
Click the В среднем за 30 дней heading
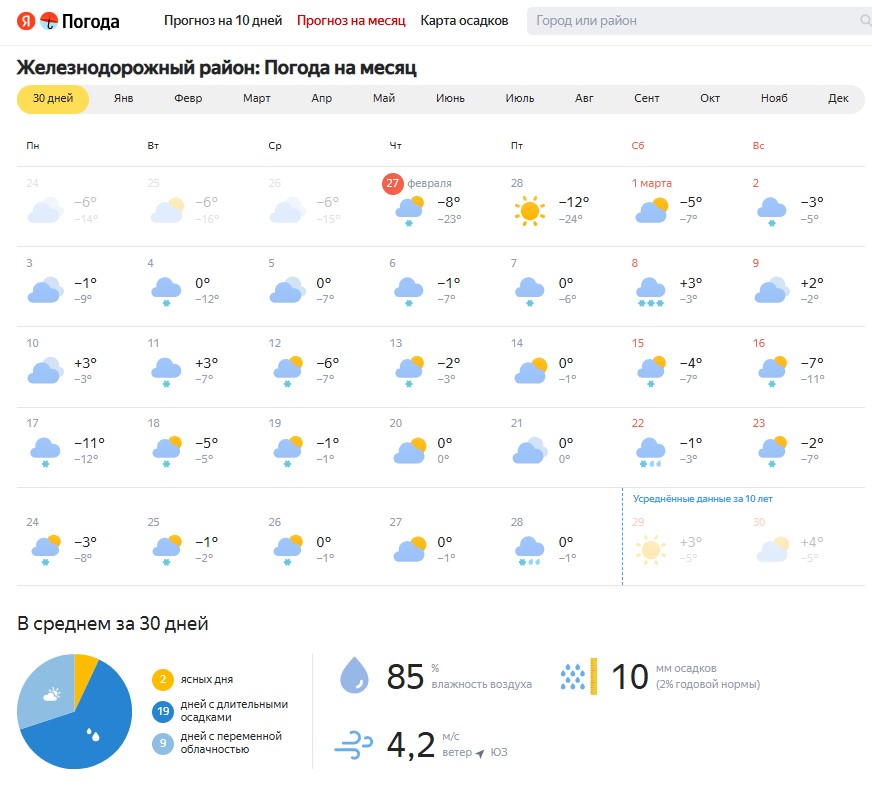tap(113, 624)
